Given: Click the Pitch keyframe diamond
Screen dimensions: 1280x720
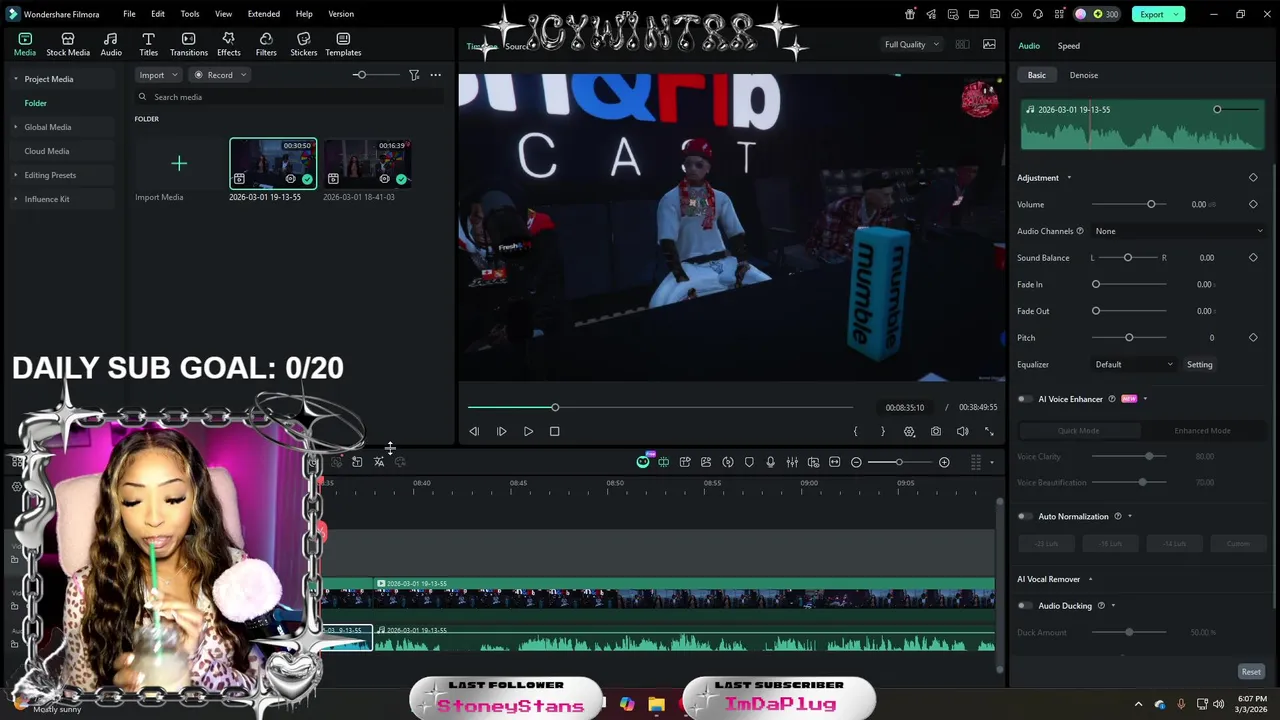Looking at the screenshot, I should click(1253, 337).
